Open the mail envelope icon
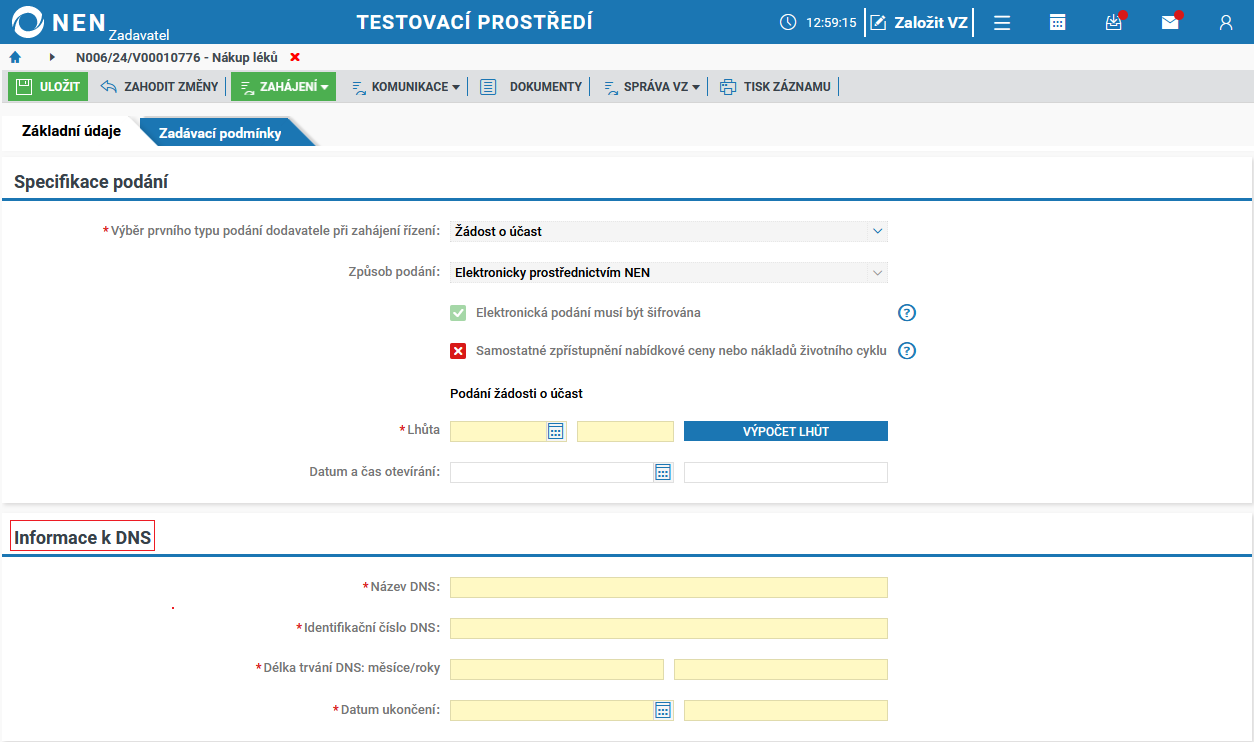 click(x=1170, y=22)
